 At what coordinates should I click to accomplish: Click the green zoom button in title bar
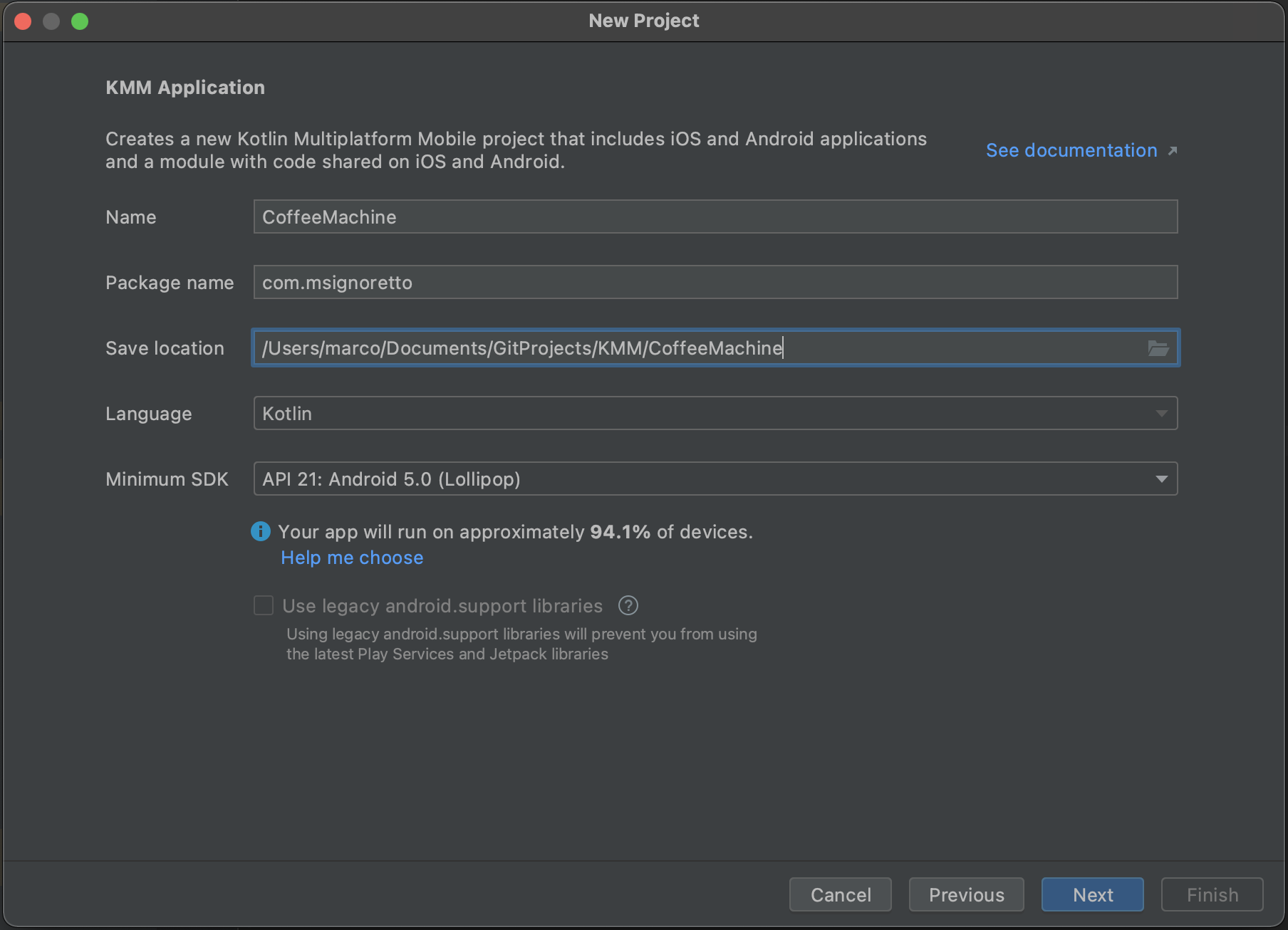[x=80, y=21]
